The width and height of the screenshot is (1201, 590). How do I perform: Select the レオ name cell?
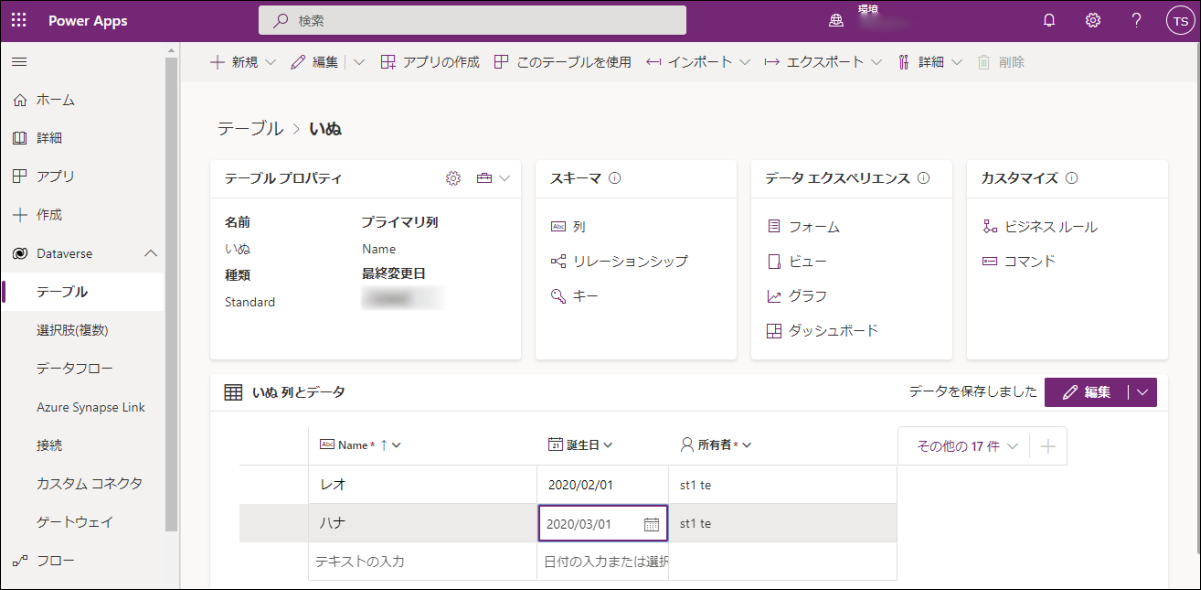(423, 485)
